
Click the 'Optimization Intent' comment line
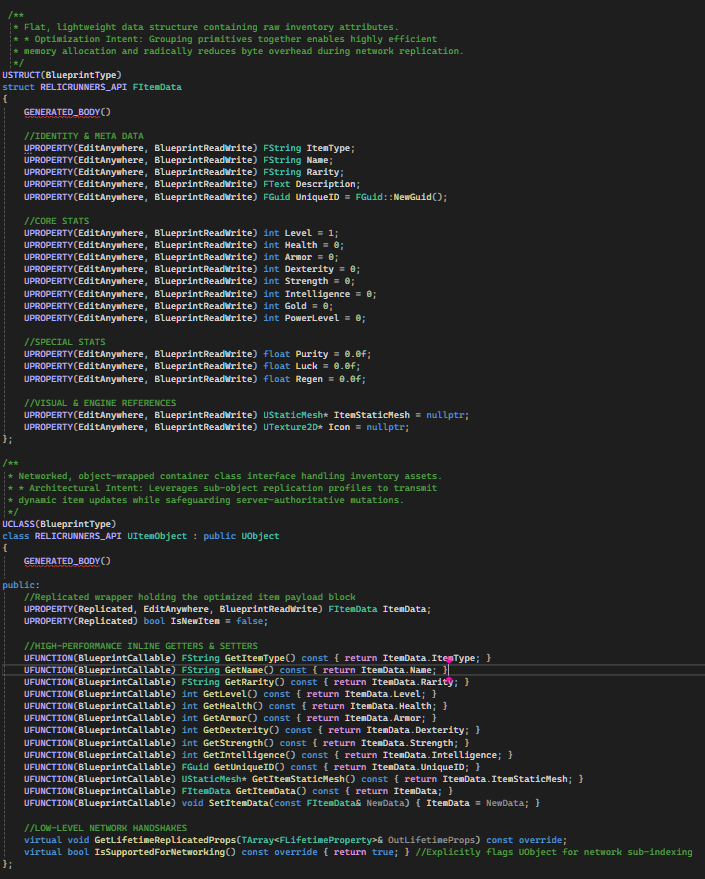225,39
